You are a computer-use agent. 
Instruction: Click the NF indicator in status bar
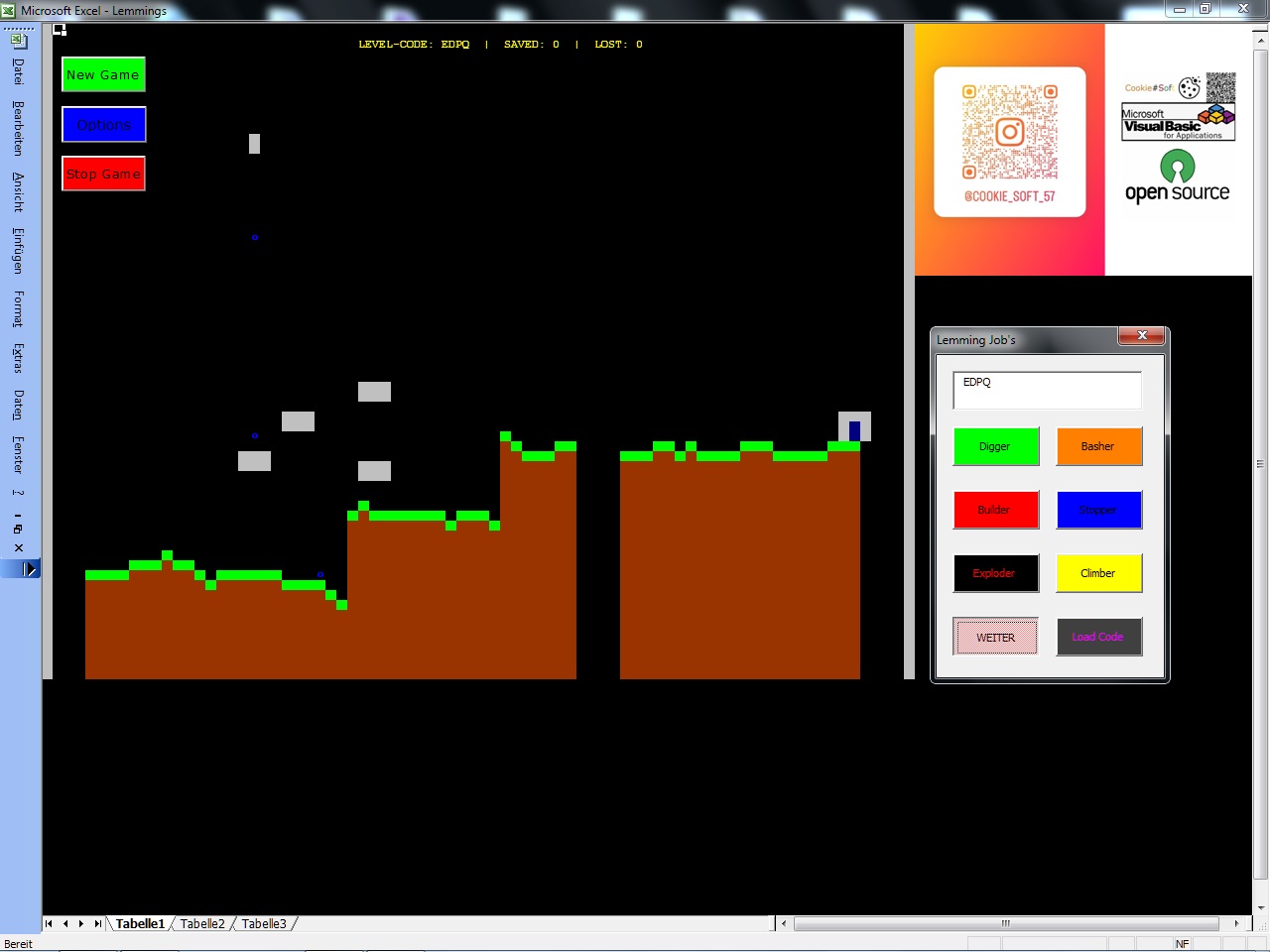1182,944
